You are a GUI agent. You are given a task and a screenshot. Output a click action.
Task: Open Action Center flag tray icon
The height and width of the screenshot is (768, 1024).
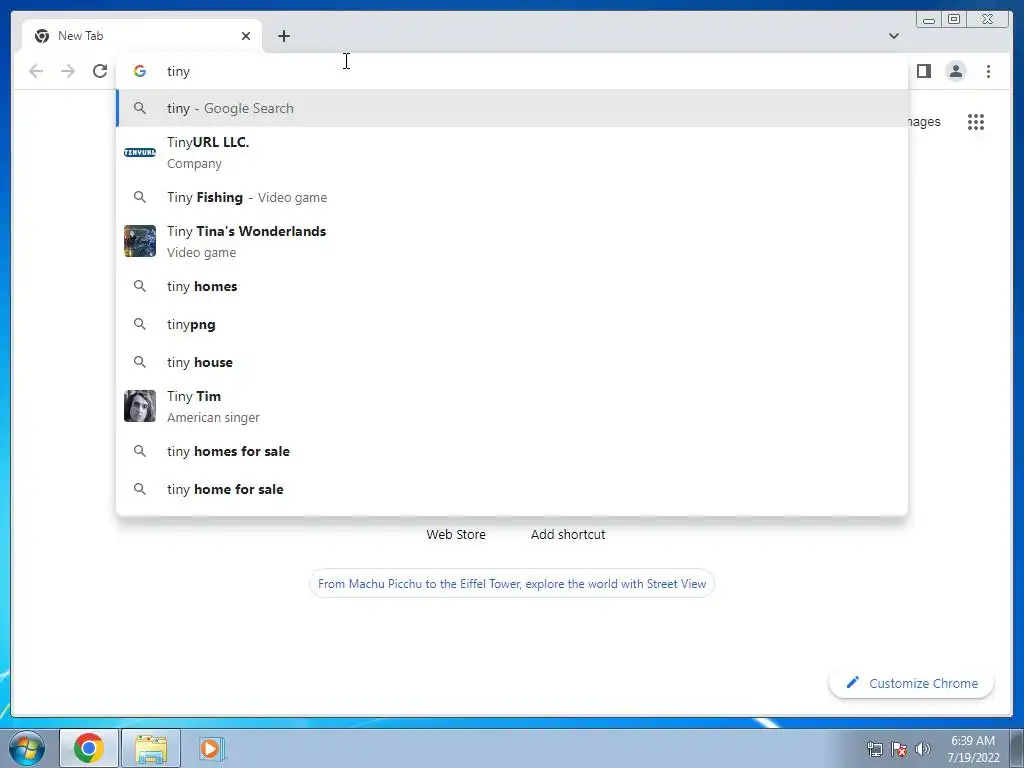coord(899,748)
